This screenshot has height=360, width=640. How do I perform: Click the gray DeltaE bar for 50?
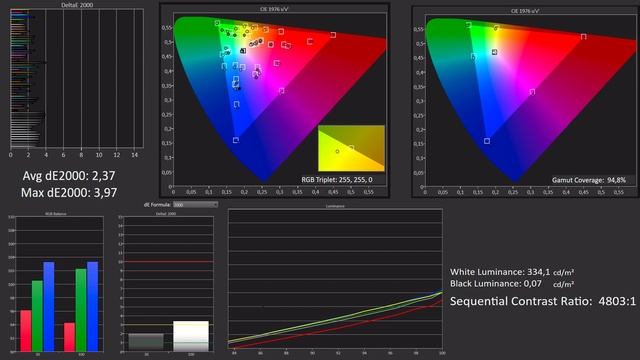click(146, 342)
